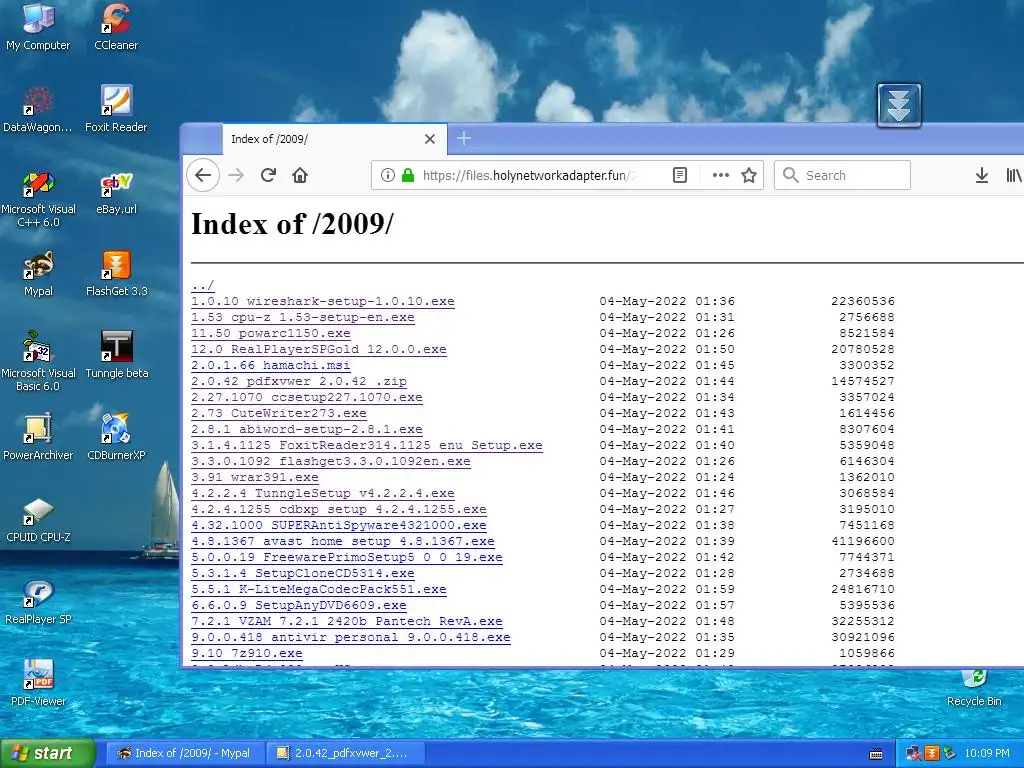Download FreewarePrimoSetup5 0 0 19.exe link
The height and width of the screenshot is (768, 1024).
click(347, 557)
